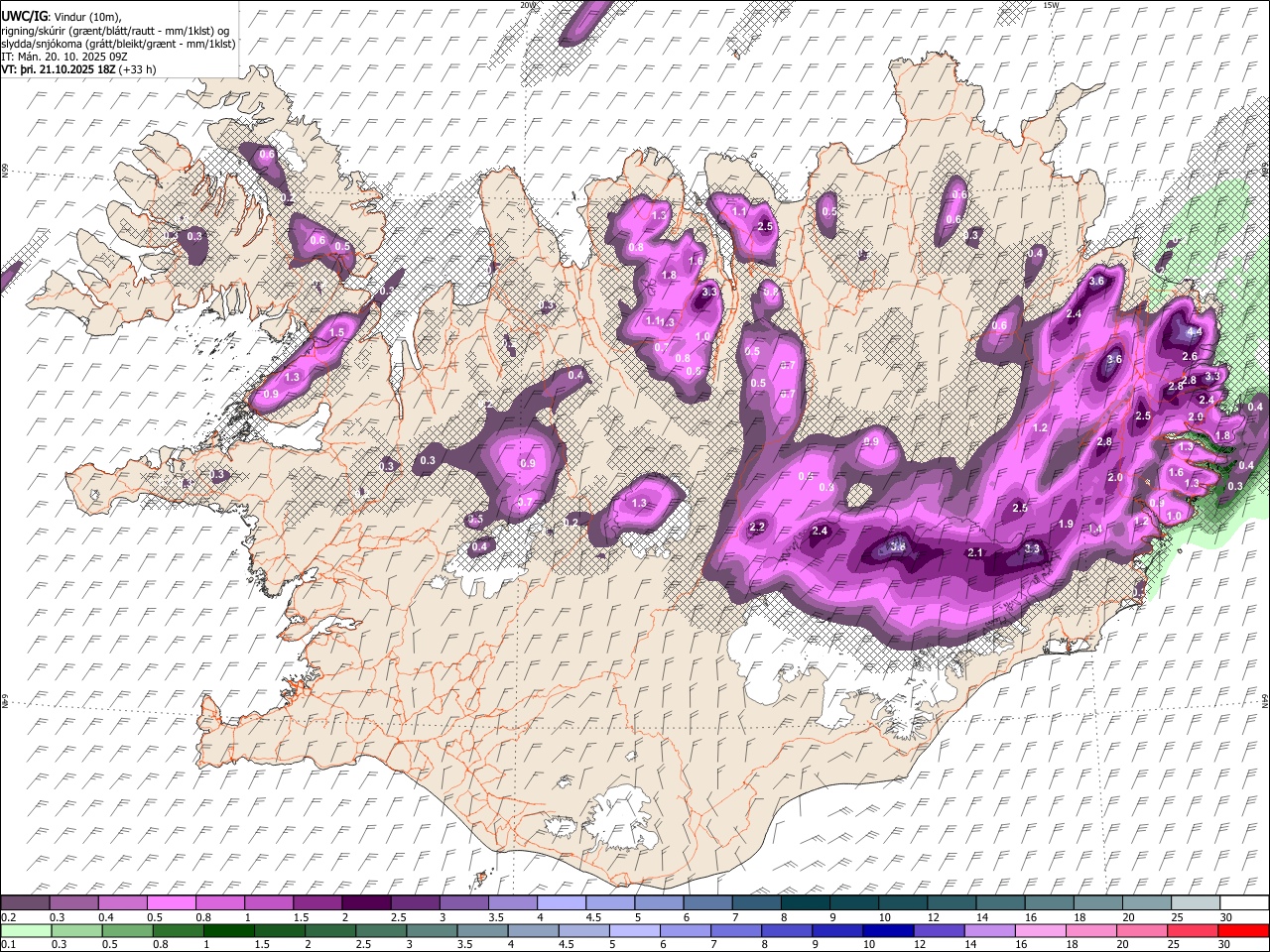Click the '0.1' label in green legend row
This screenshot has height=952, width=1270.
[8, 944]
